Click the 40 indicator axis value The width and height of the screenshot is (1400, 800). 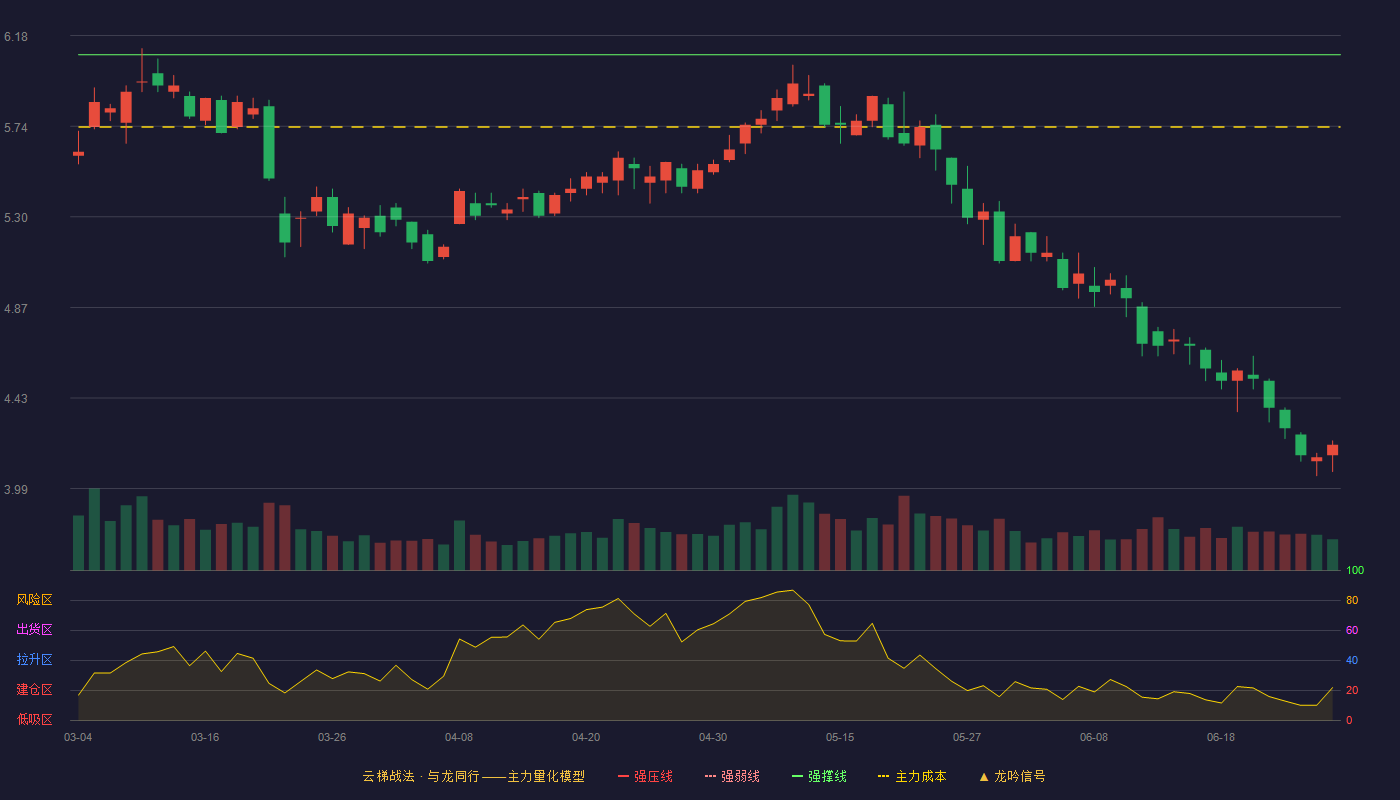1352,660
